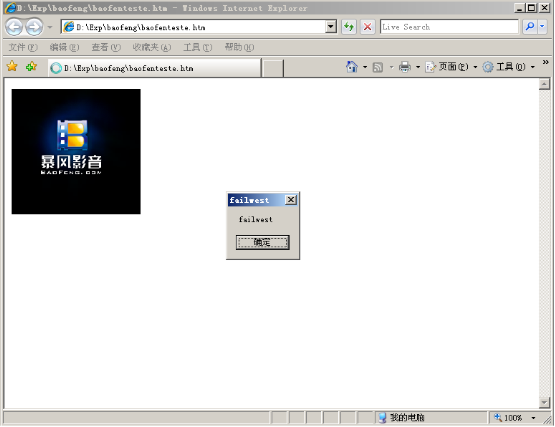The height and width of the screenshot is (427, 555).
Task: Click the Live Search input box
Action: pos(449,27)
